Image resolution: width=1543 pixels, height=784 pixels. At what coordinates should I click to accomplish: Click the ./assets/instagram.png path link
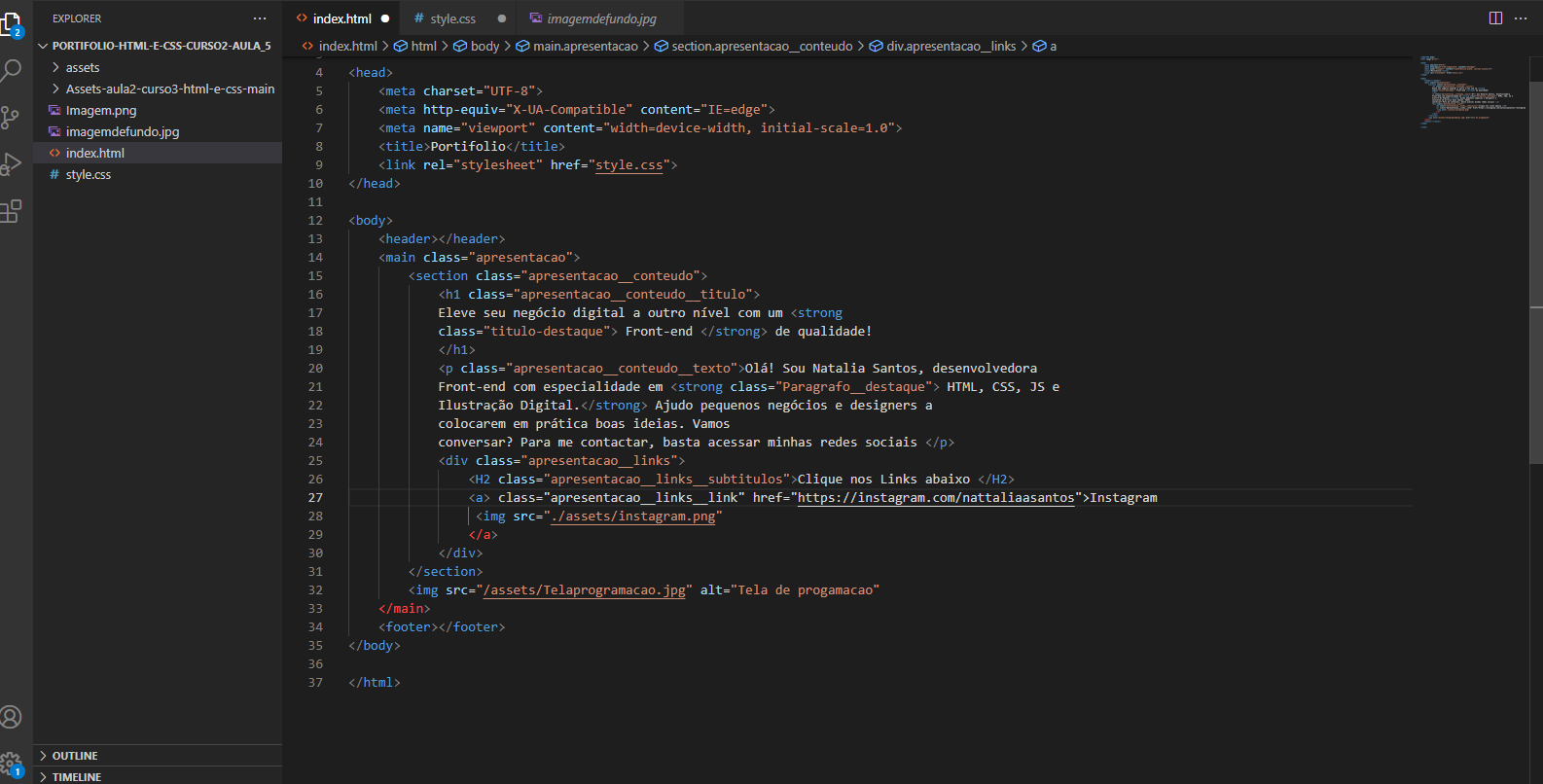pyautogui.click(x=633, y=516)
